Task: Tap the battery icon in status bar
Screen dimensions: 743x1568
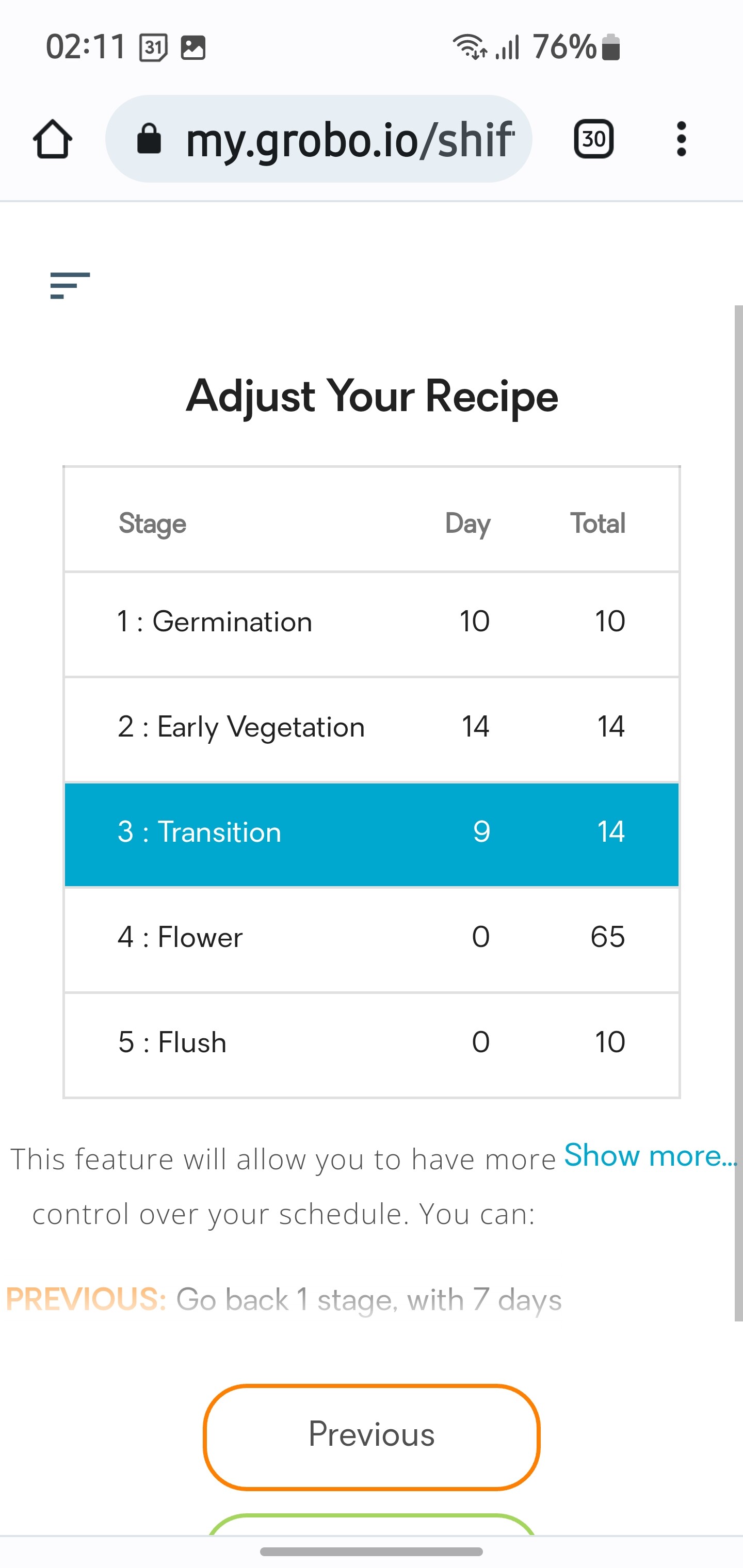Action: pyautogui.click(x=611, y=47)
